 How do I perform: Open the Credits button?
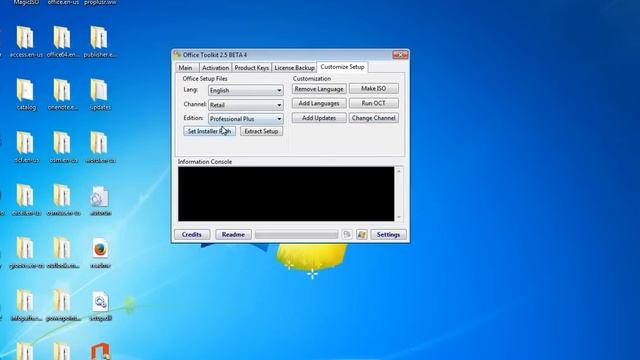[x=192, y=235]
